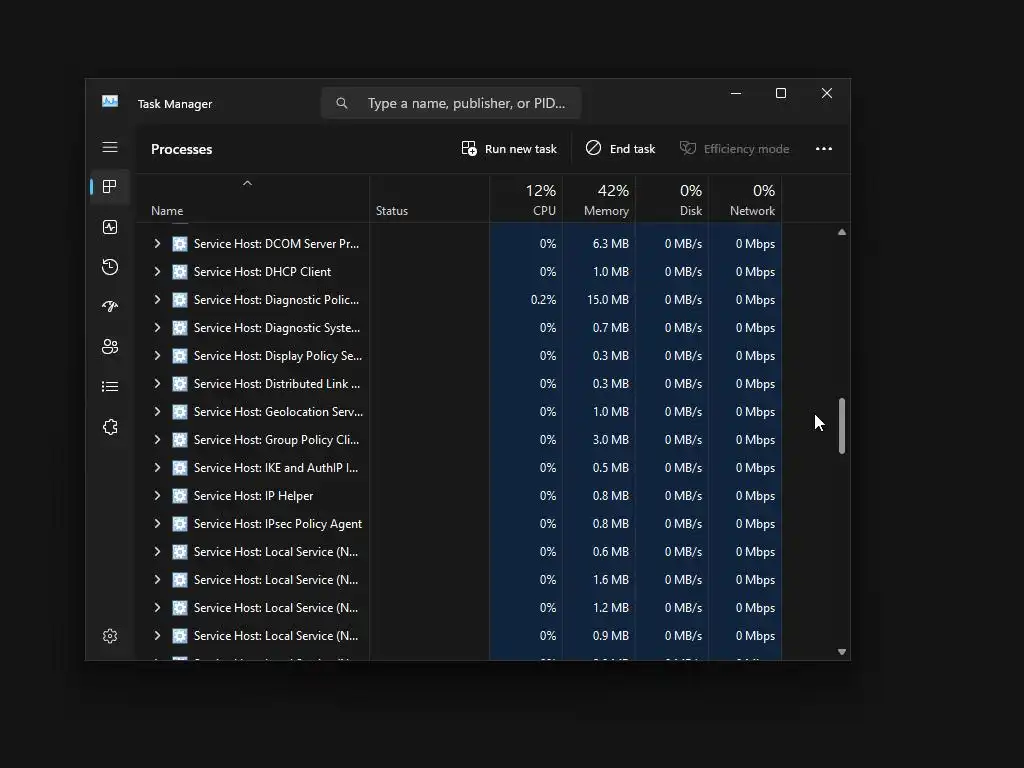Select Service Host: IP Helper text
Image resolution: width=1024 pixels, height=768 pixels.
pos(253,496)
